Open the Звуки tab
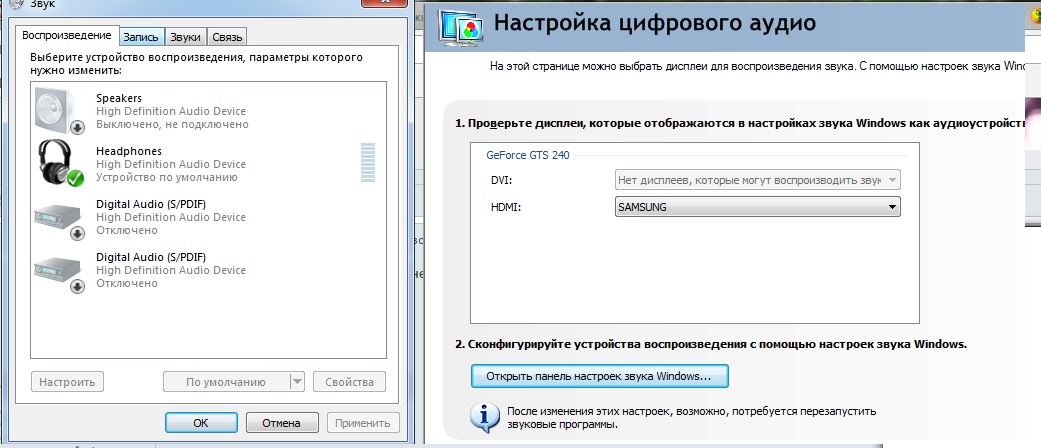 tap(184, 37)
